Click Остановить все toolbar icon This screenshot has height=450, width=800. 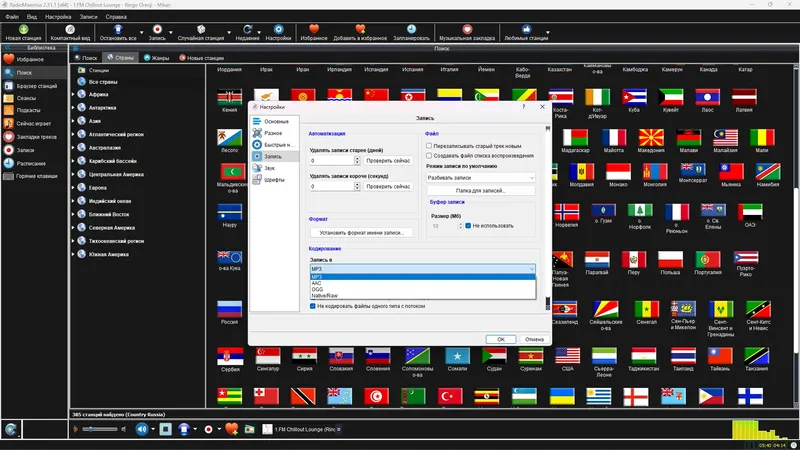[x=118, y=30]
